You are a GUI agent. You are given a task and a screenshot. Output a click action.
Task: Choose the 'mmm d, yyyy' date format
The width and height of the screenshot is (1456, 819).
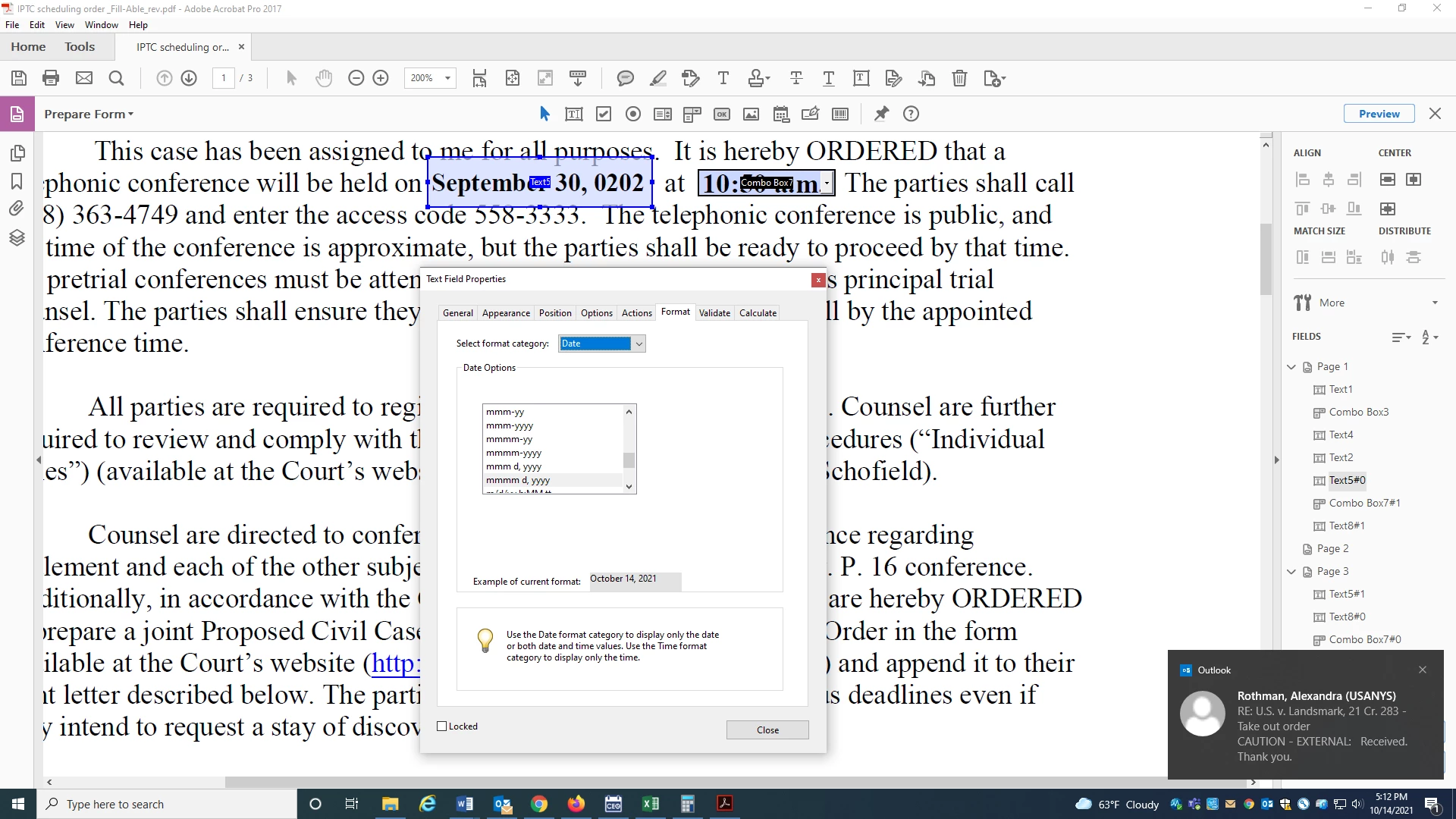tap(513, 466)
